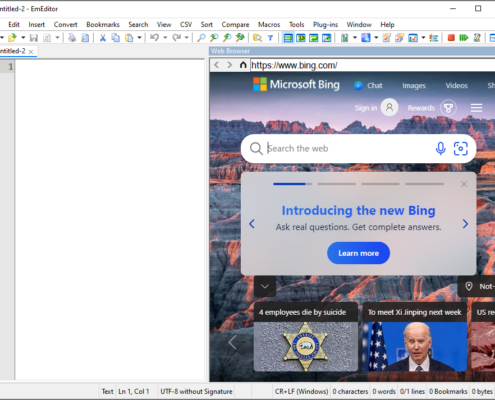Click the Sign in link on Bing

coord(366,108)
